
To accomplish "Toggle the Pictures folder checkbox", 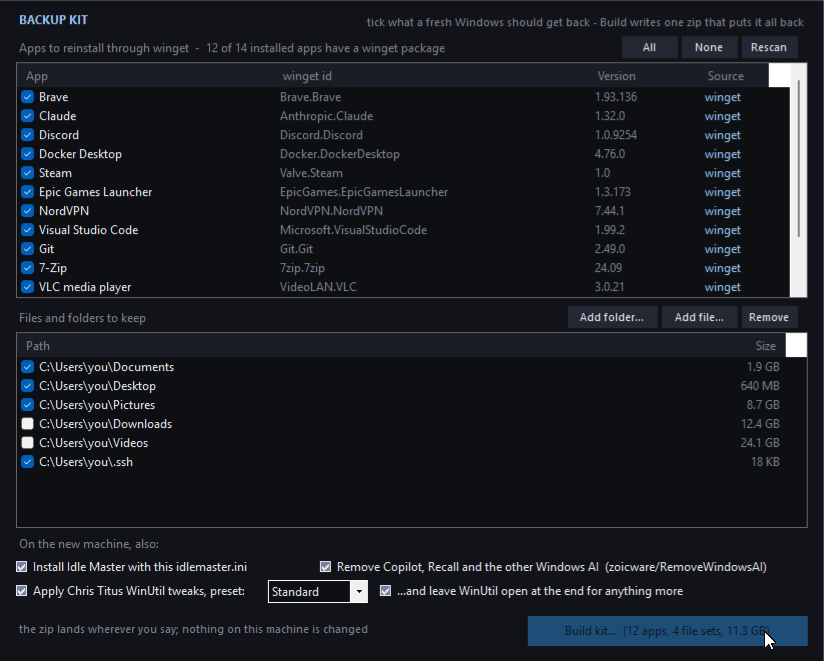I will tap(27, 405).
